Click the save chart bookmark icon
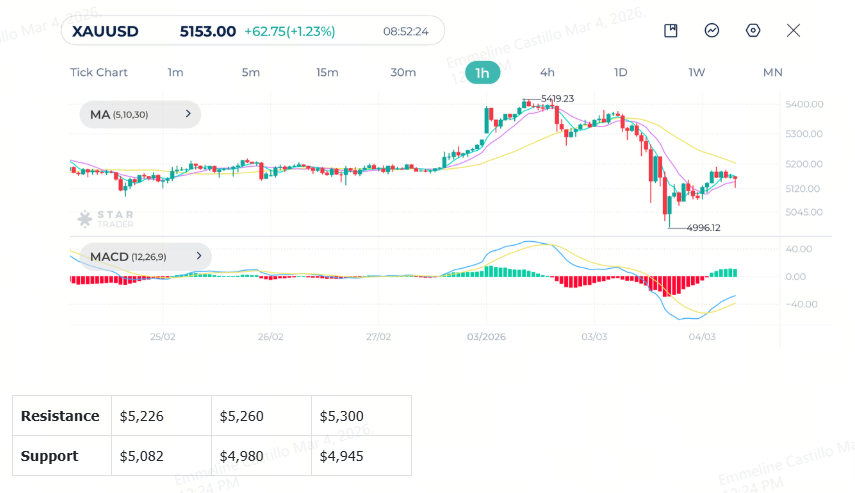855x493 pixels. (x=671, y=31)
